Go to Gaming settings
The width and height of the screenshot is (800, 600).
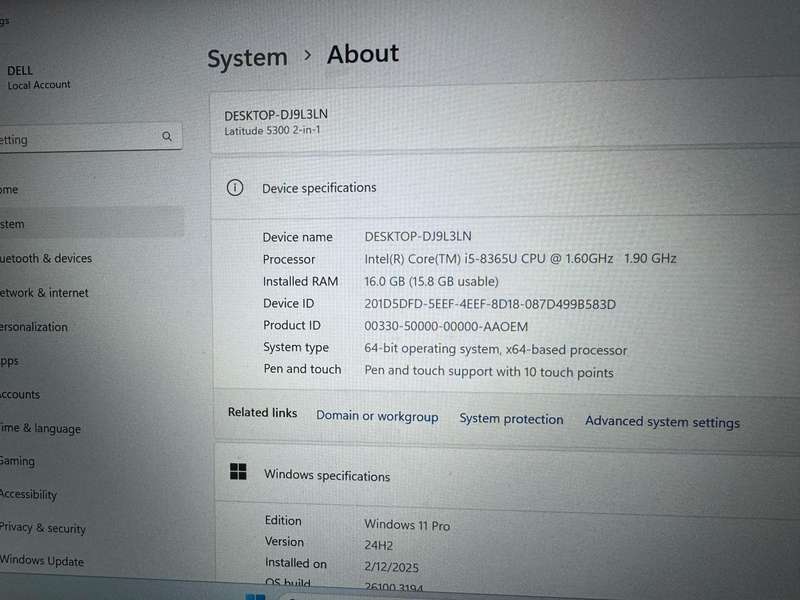click(x=17, y=461)
